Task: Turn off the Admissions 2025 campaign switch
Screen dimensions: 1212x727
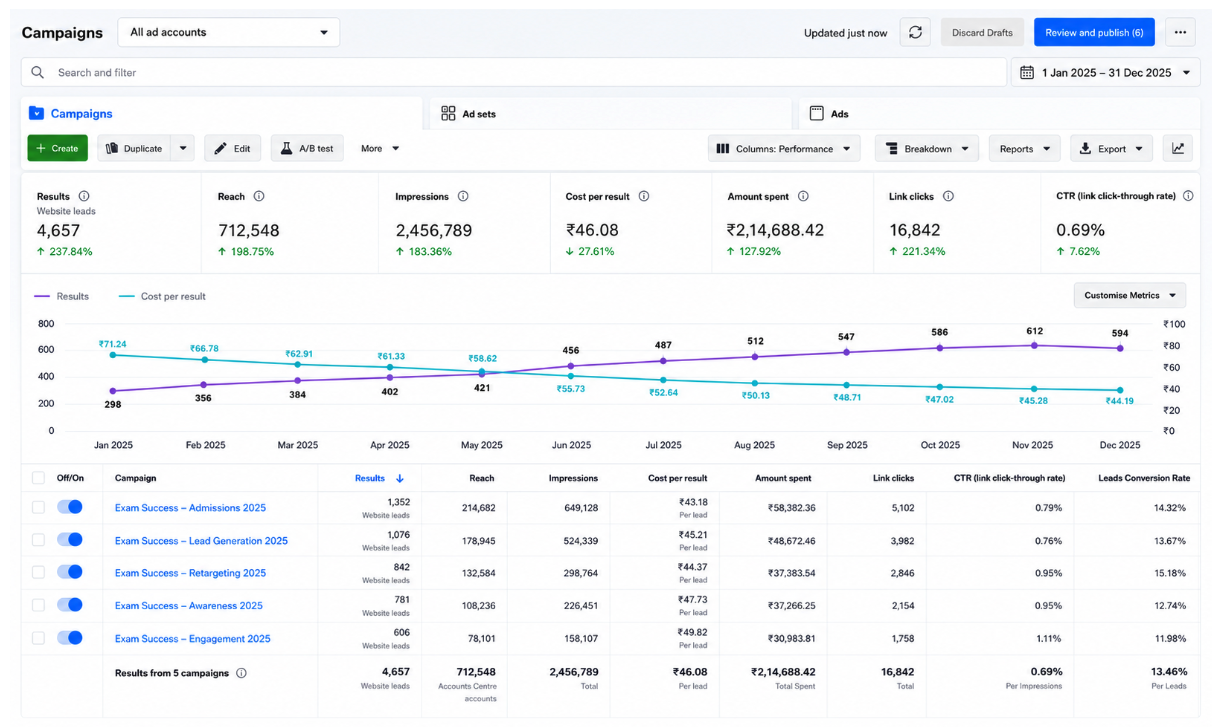Action: 70,507
